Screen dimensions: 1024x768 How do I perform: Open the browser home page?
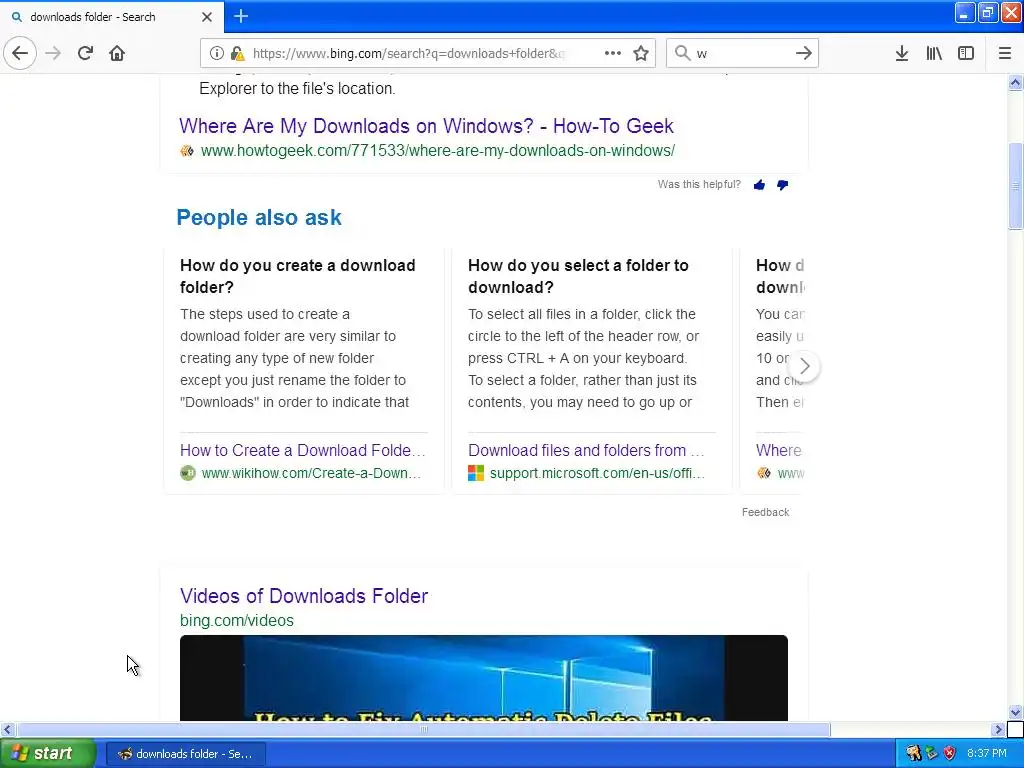117,53
